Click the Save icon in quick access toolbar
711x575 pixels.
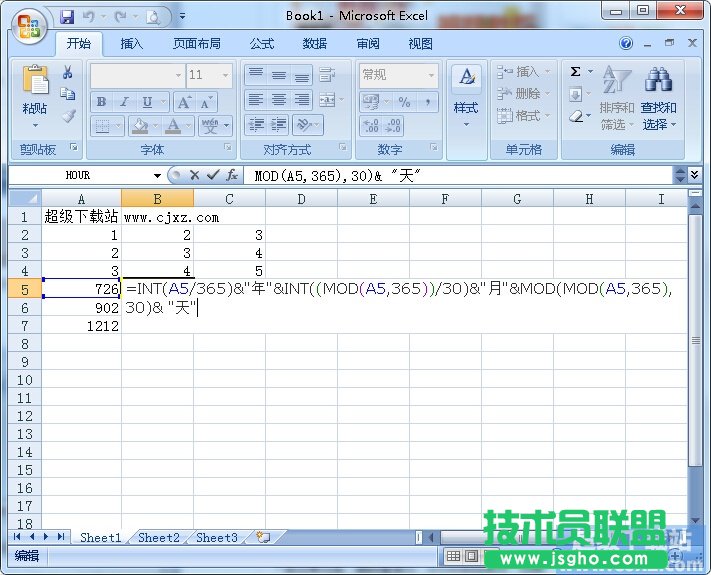67,17
